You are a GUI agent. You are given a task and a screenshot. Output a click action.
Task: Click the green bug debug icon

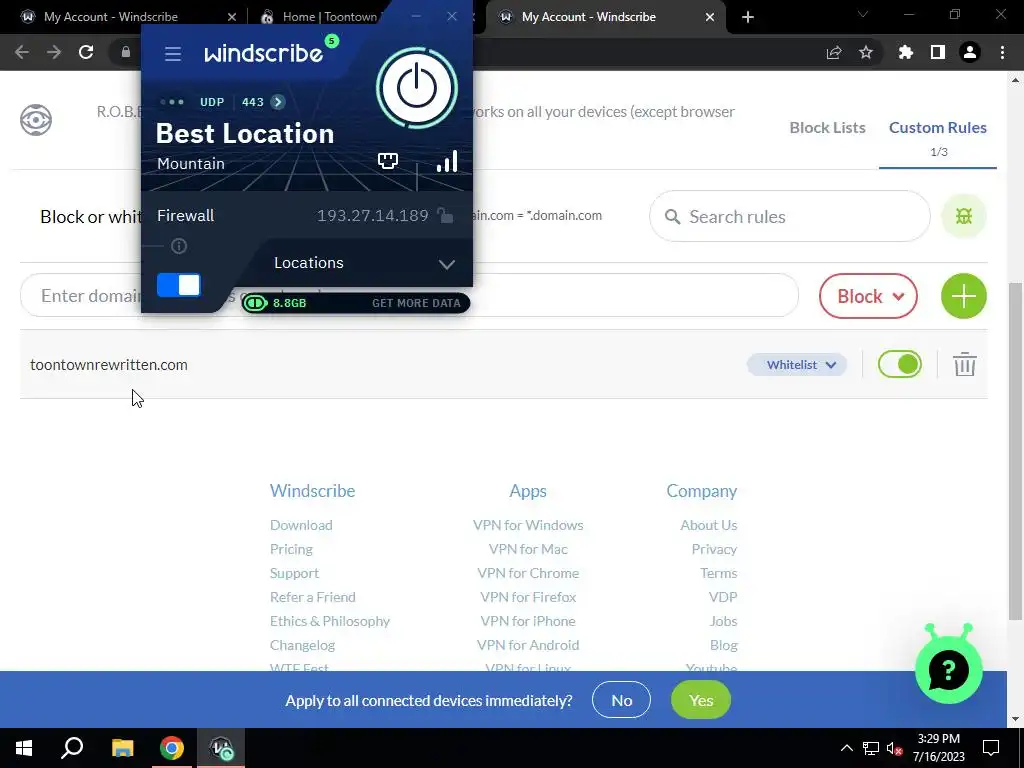964,216
